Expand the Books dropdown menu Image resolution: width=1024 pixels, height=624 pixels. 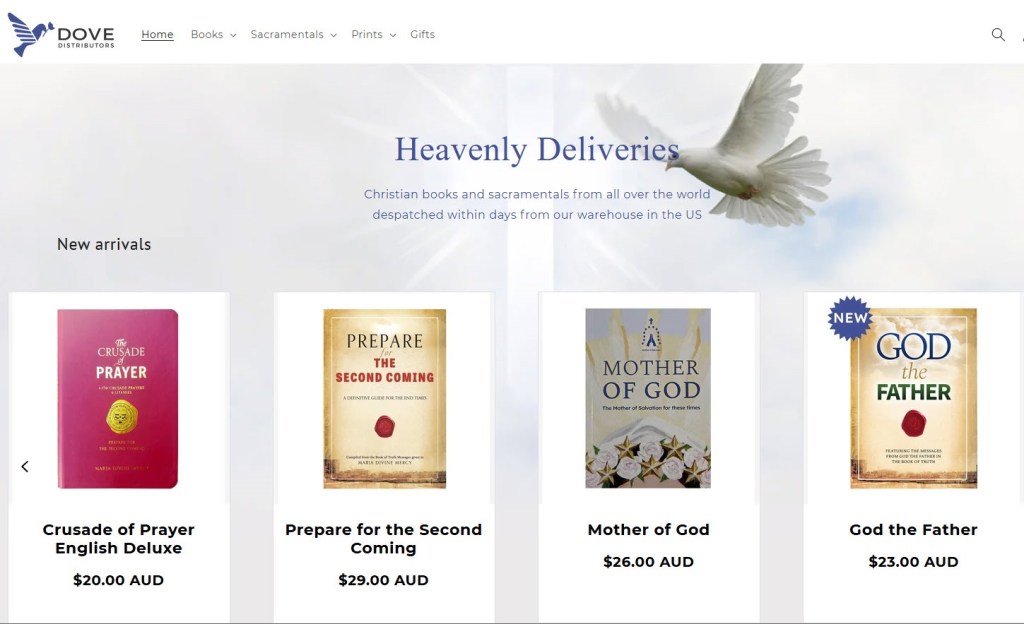point(214,35)
